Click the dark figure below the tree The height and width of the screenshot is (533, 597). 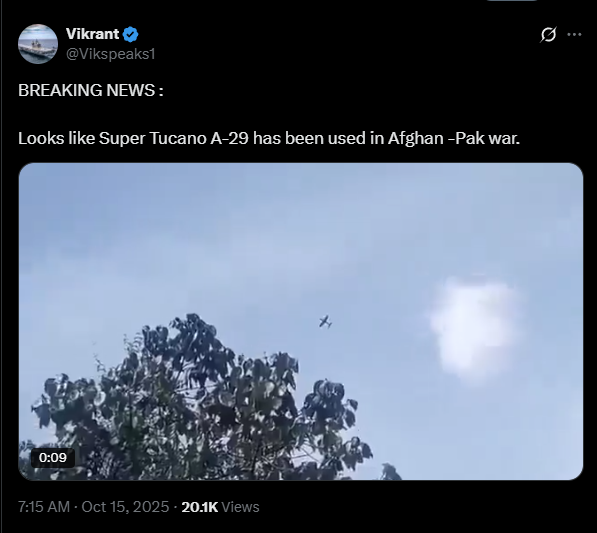(391, 472)
